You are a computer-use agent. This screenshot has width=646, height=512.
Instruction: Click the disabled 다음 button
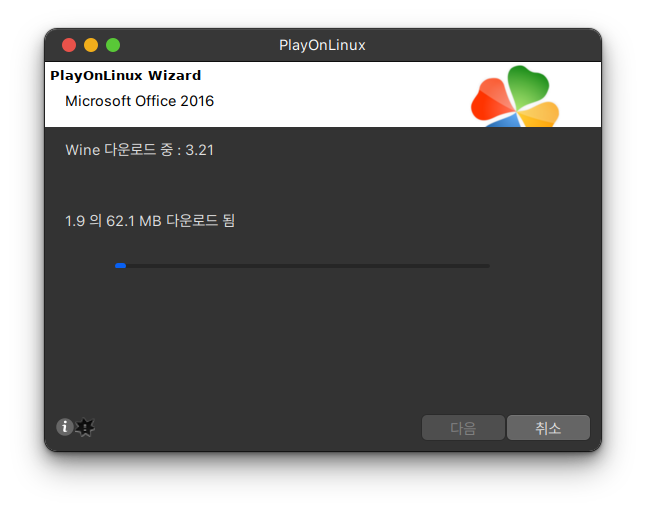(463, 428)
